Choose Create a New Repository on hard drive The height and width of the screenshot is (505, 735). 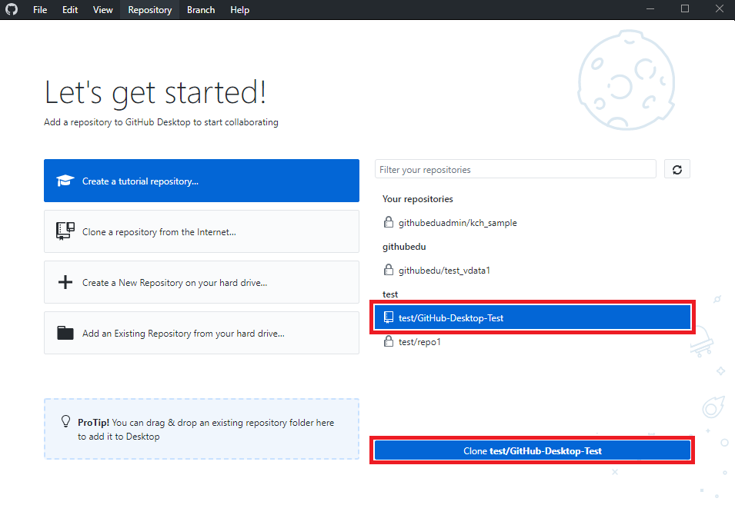(x=202, y=282)
